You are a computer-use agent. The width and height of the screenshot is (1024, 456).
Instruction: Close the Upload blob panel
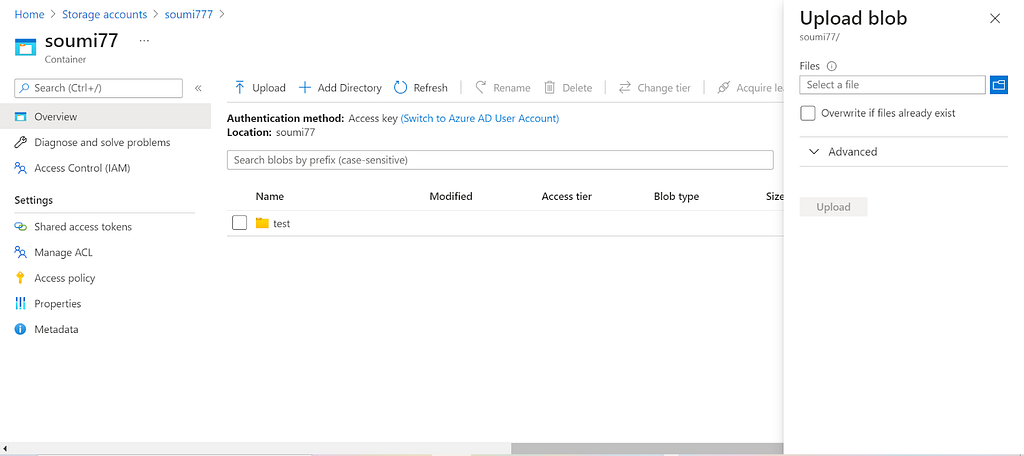pyautogui.click(x=995, y=18)
